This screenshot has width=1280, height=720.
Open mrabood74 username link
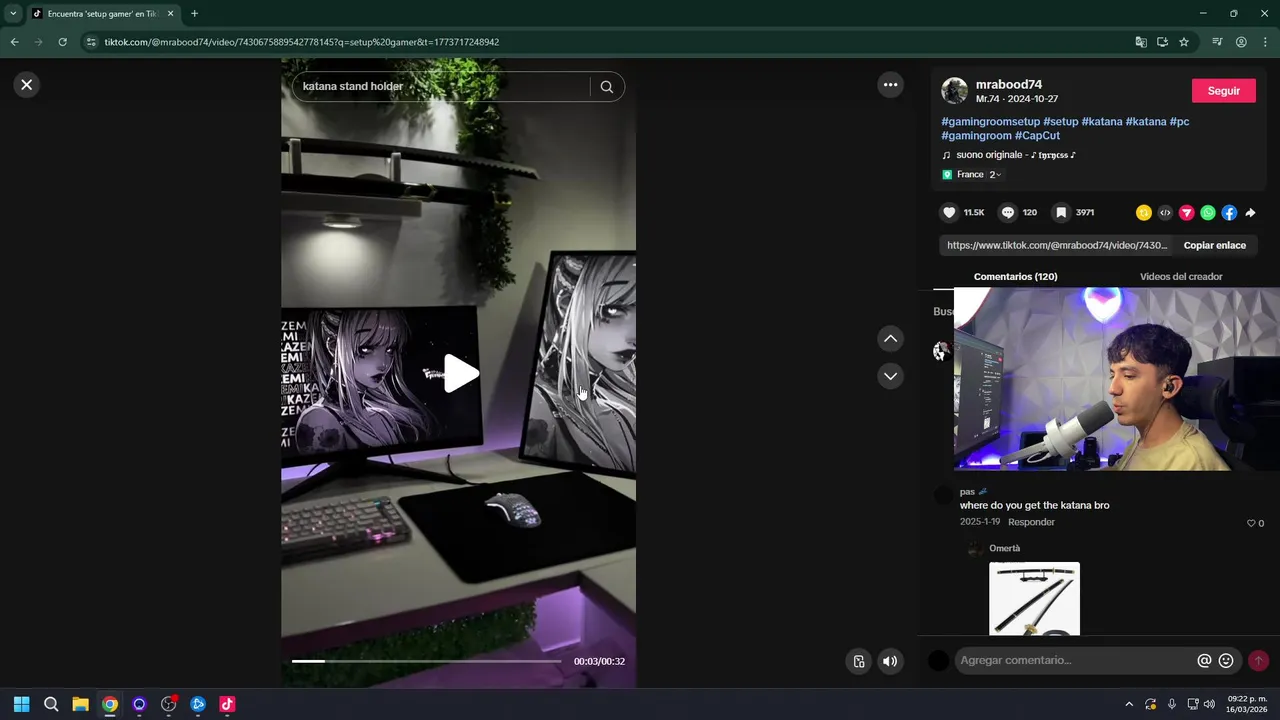pos(1009,85)
